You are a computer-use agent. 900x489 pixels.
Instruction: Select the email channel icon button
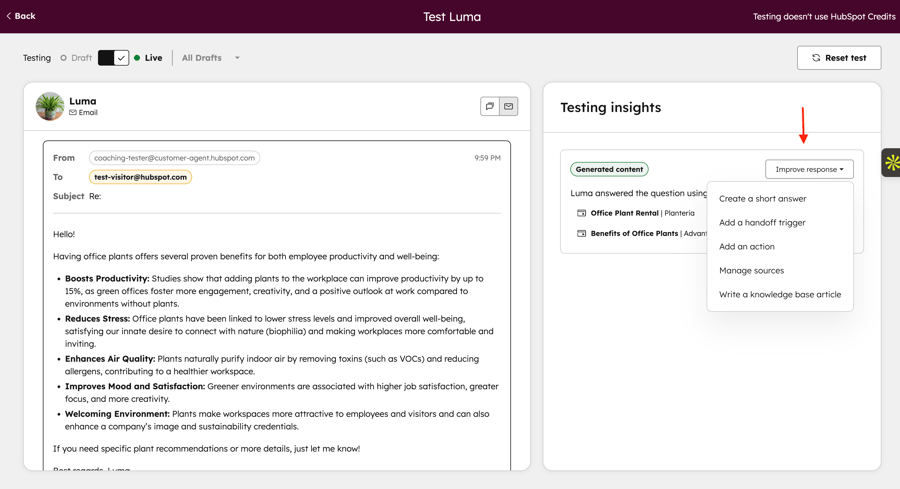tap(508, 106)
